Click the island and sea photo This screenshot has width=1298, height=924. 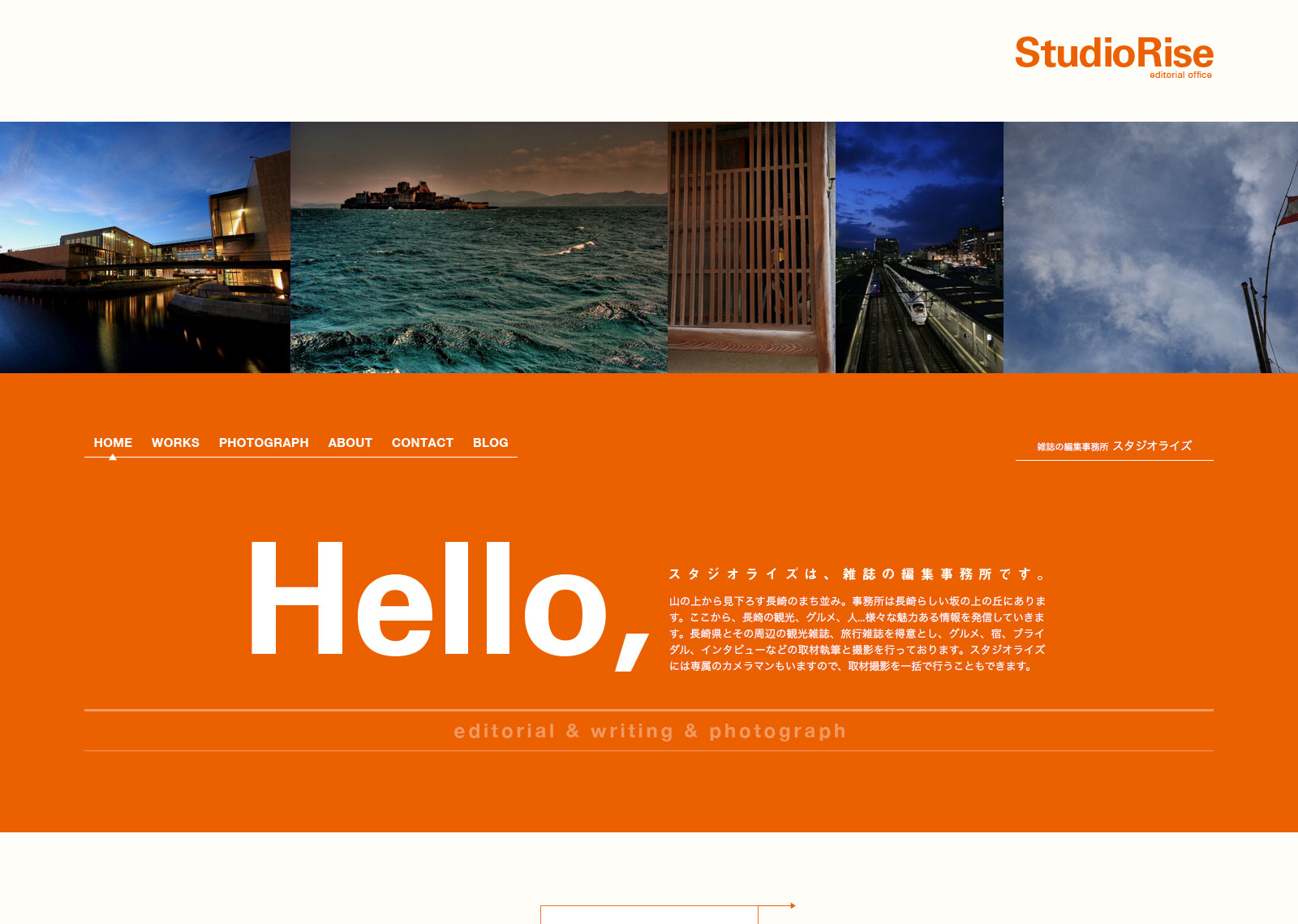[479, 247]
